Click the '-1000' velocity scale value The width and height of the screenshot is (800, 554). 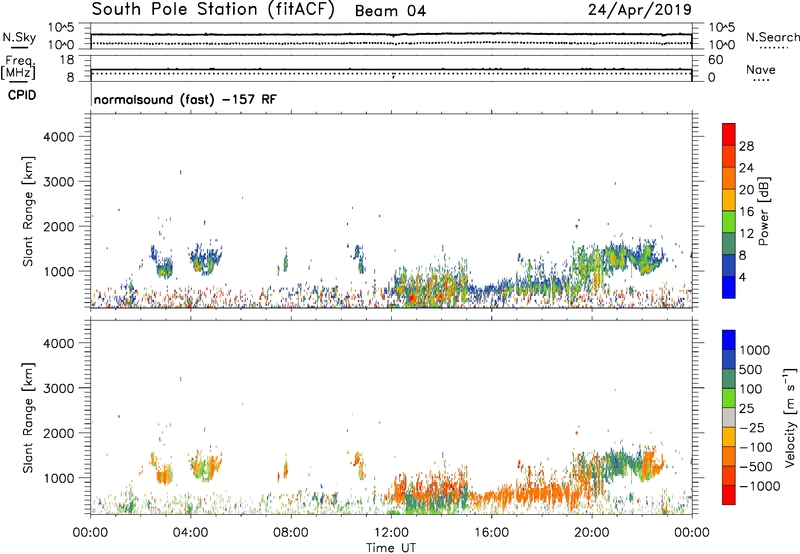(759, 486)
